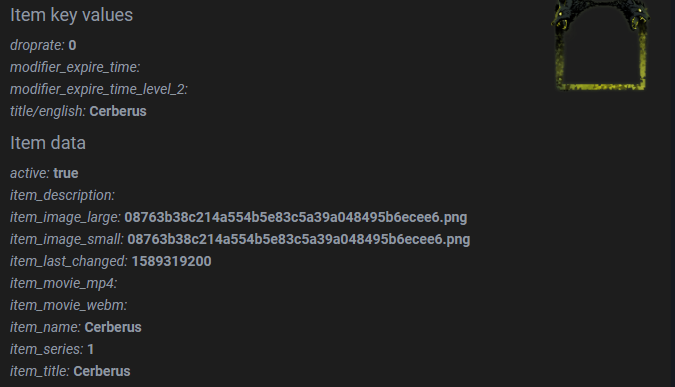Viewport: 675px width, 387px height.
Task: Click the item_last_changed field label
Action: click(69, 261)
